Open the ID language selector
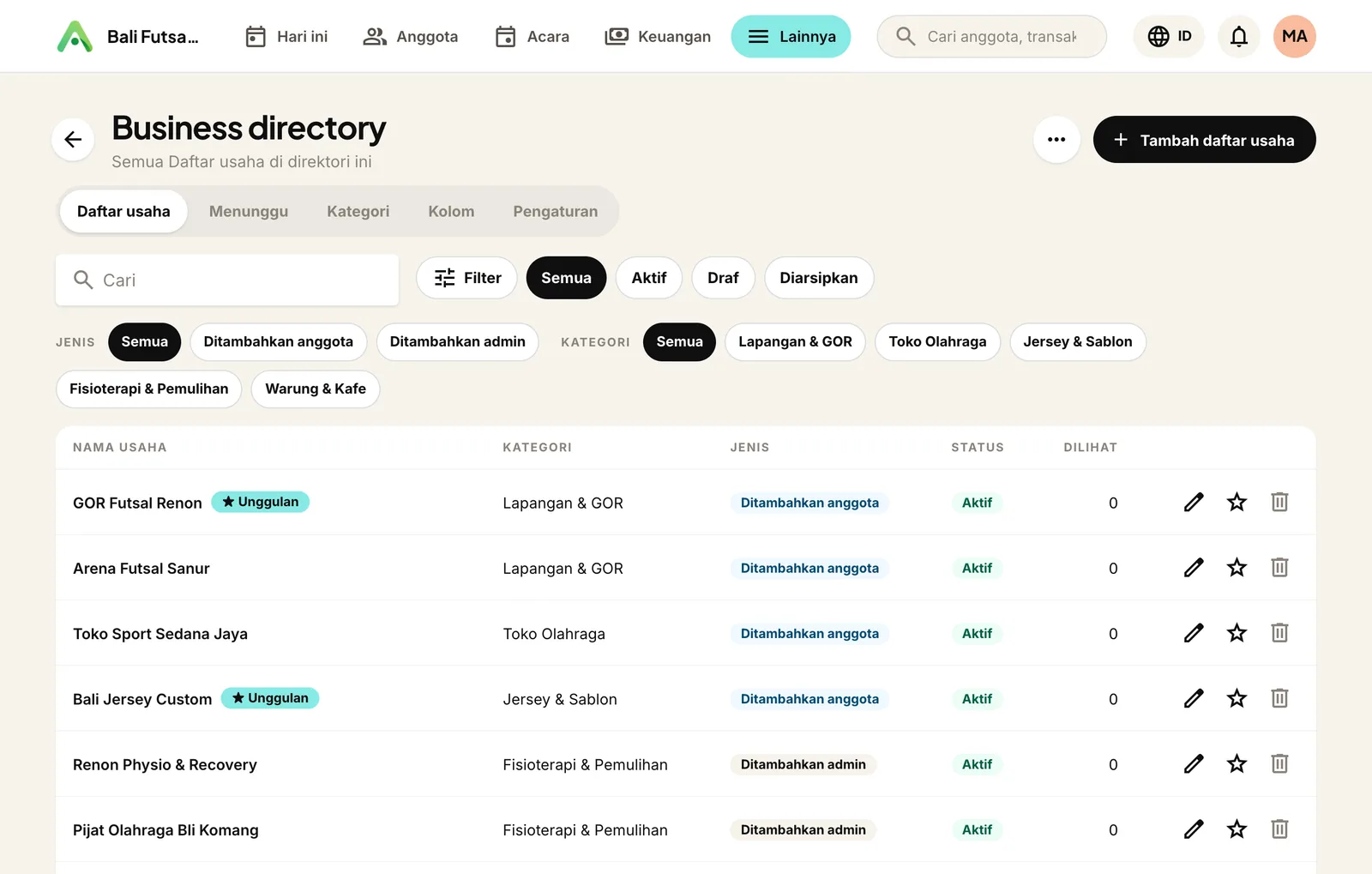 1169,36
